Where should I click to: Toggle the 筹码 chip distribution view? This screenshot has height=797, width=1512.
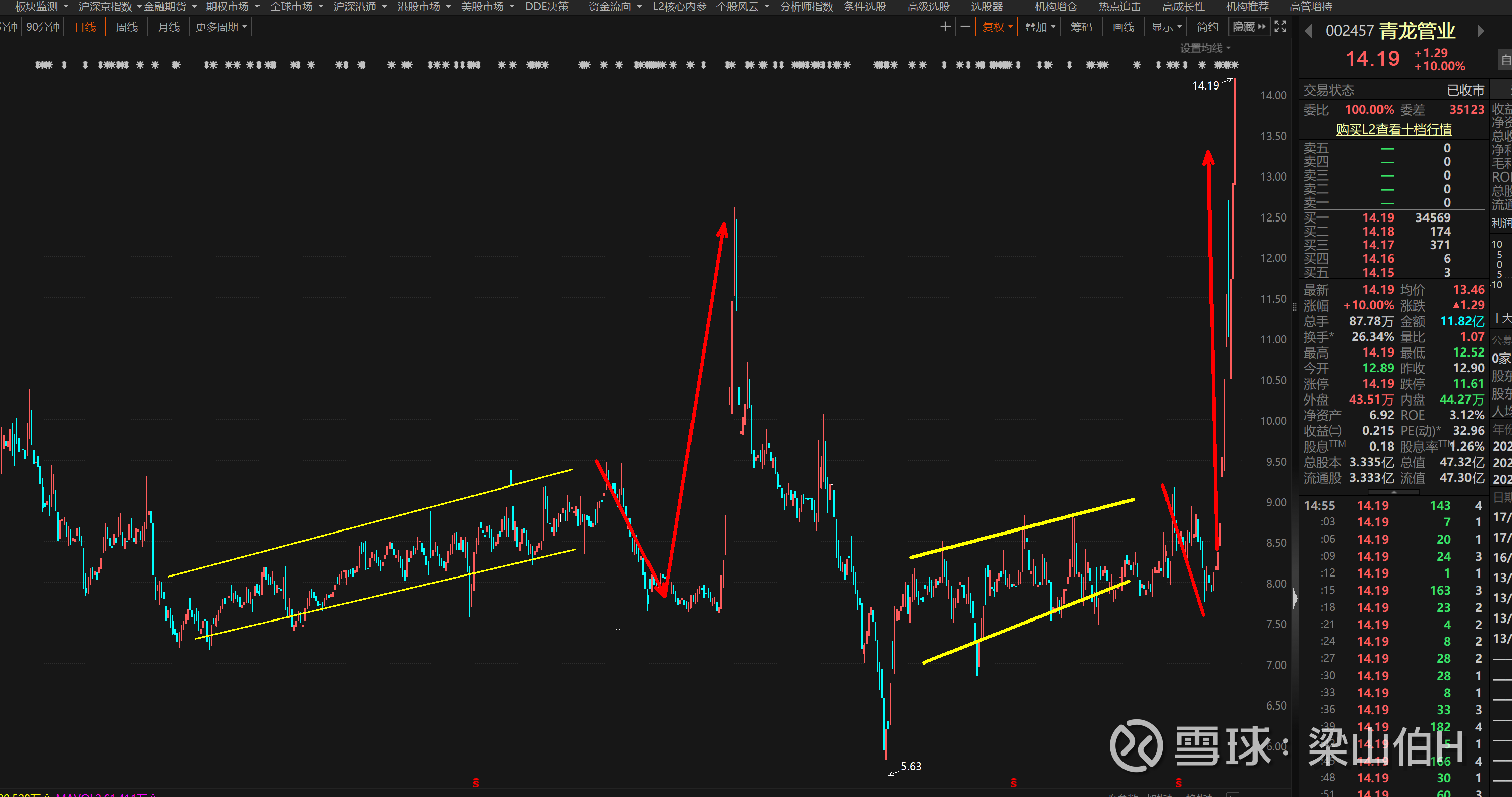(1081, 27)
